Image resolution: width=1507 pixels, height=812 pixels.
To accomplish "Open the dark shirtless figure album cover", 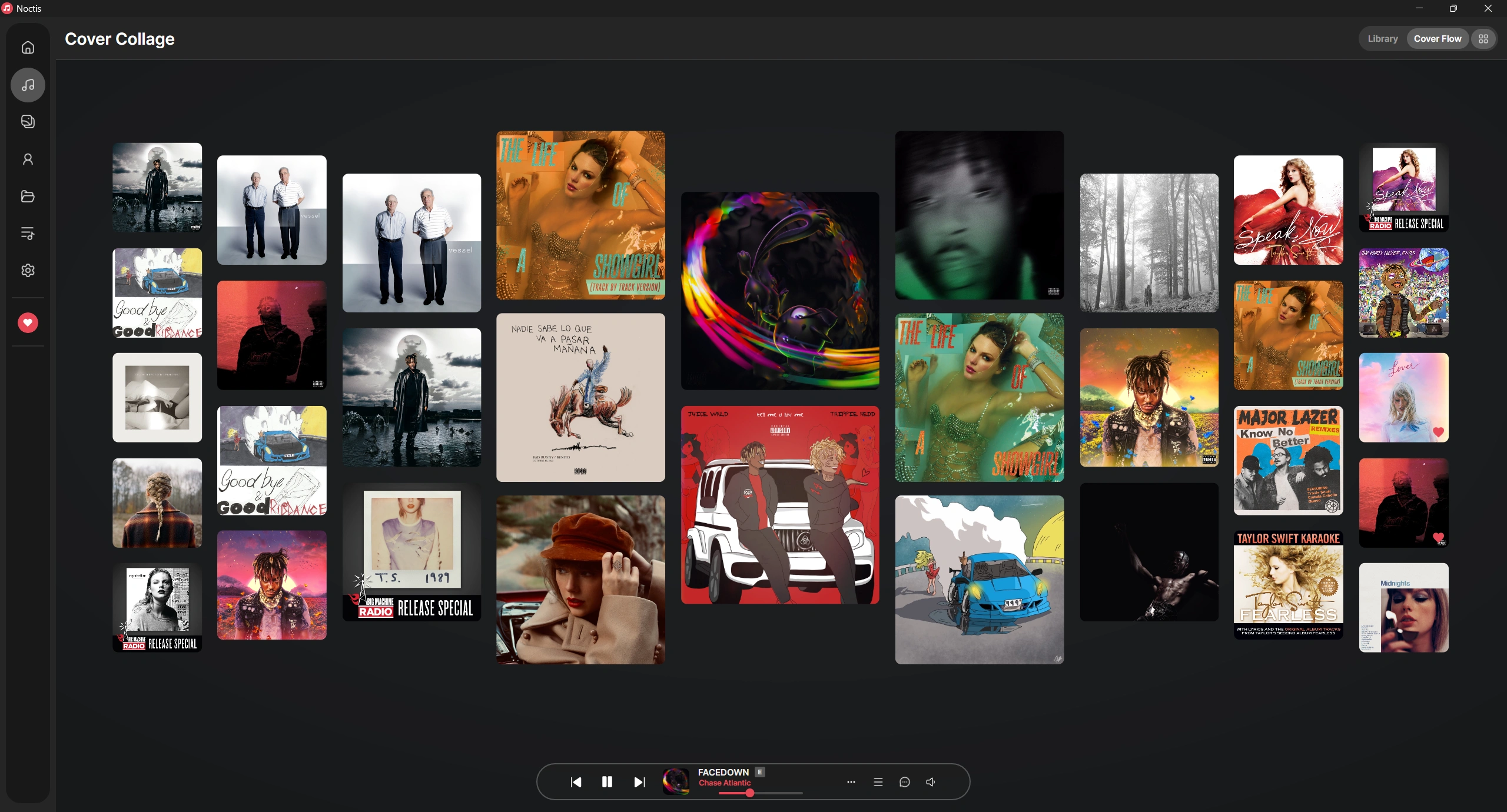I will point(1149,553).
